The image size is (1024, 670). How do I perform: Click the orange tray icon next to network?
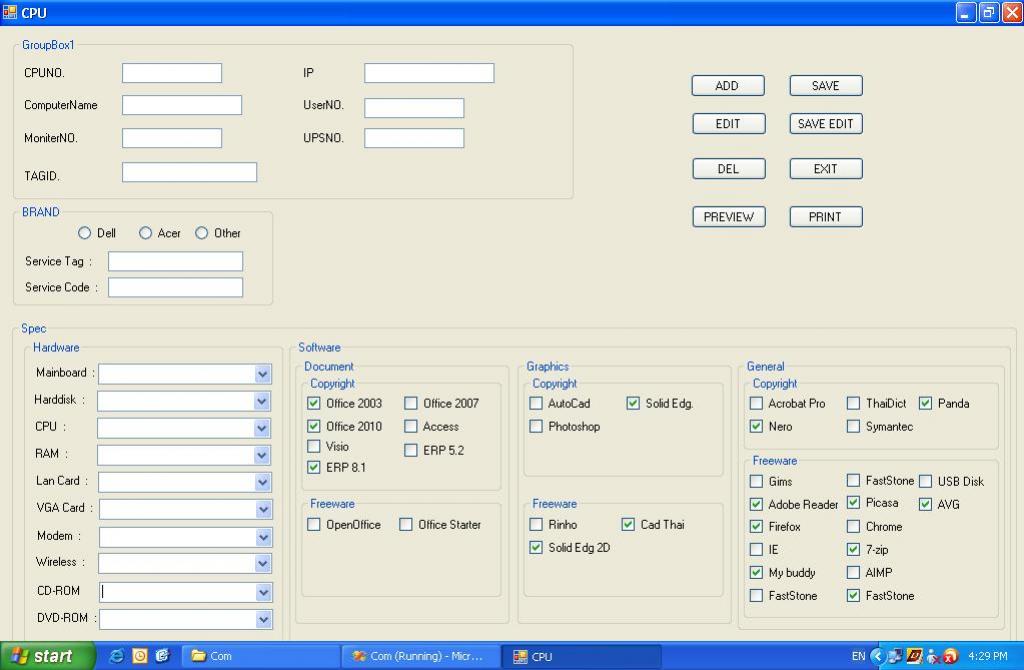pyautogui.click(x=914, y=656)
